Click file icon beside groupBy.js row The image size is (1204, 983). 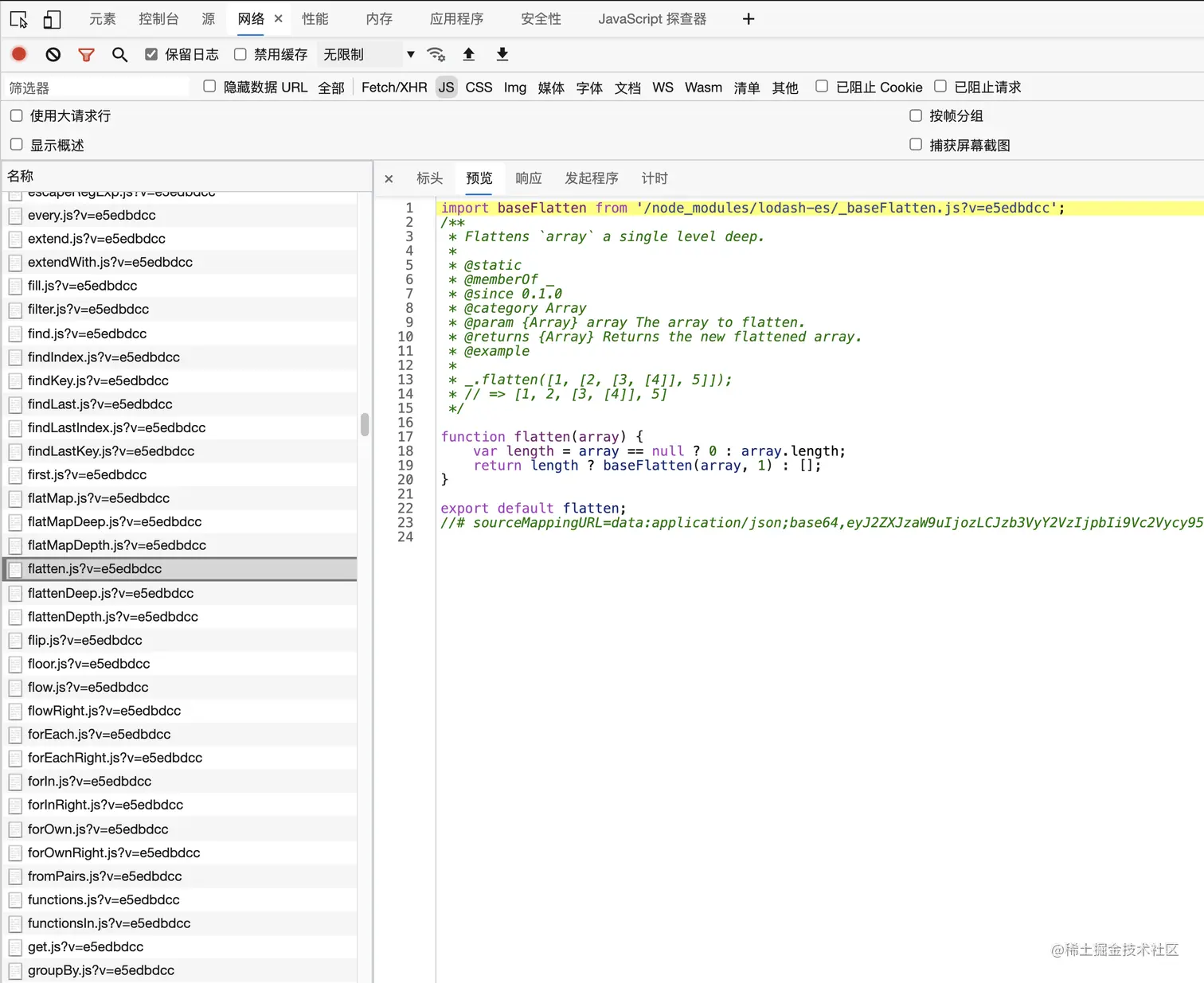pos(15,971)
